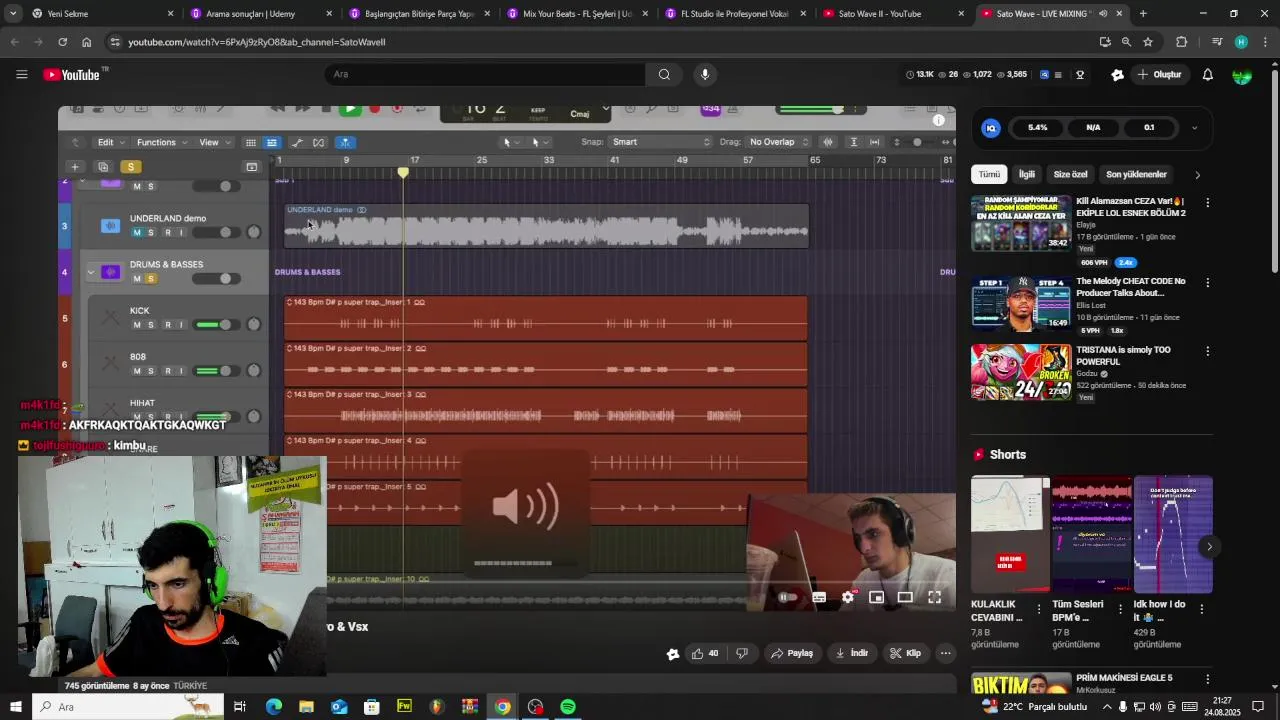Click the install app icon in address bar
This screenshot has height=720, width=1280.
click(1105, 42)
